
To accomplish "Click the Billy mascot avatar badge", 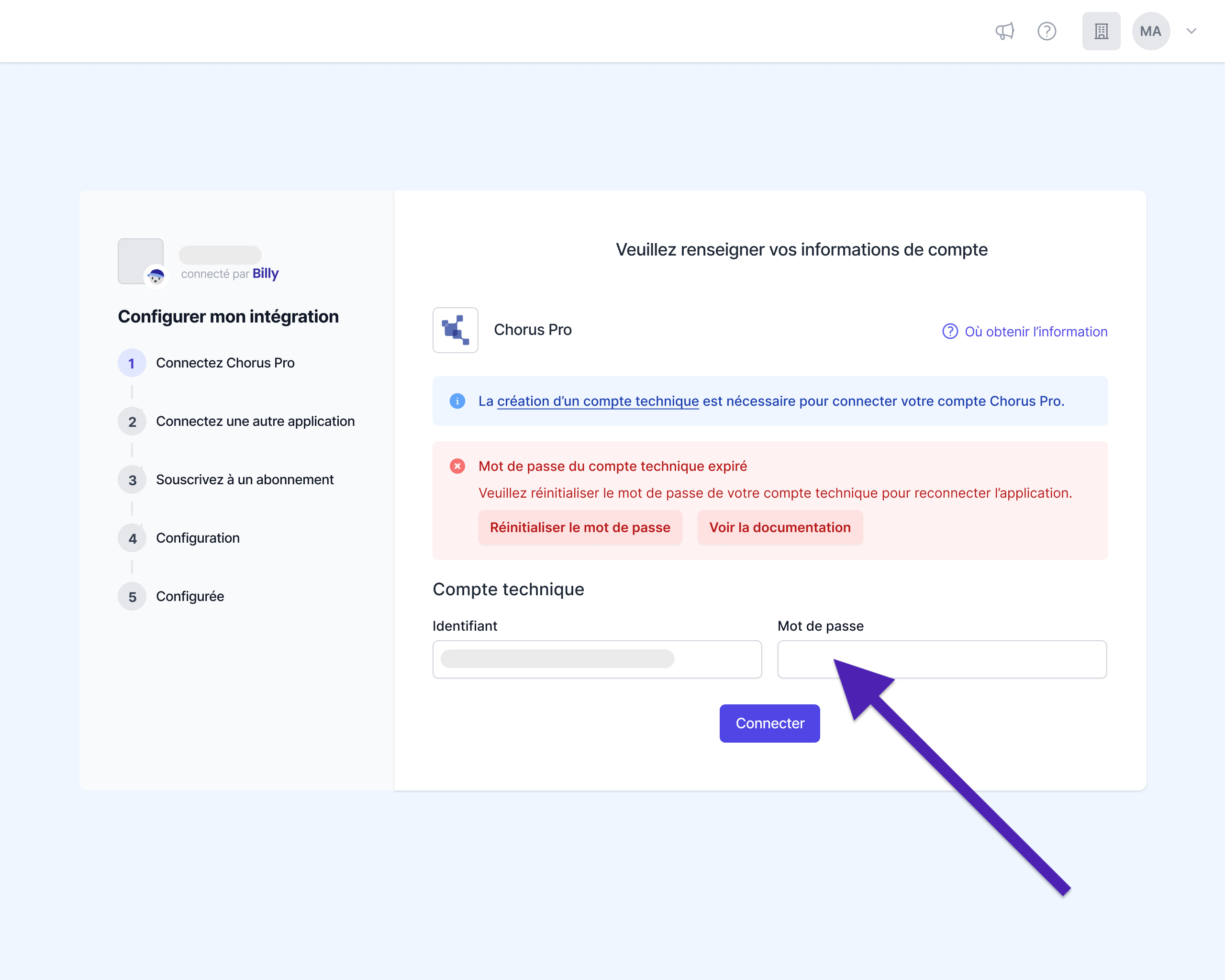I will [156, 277].
